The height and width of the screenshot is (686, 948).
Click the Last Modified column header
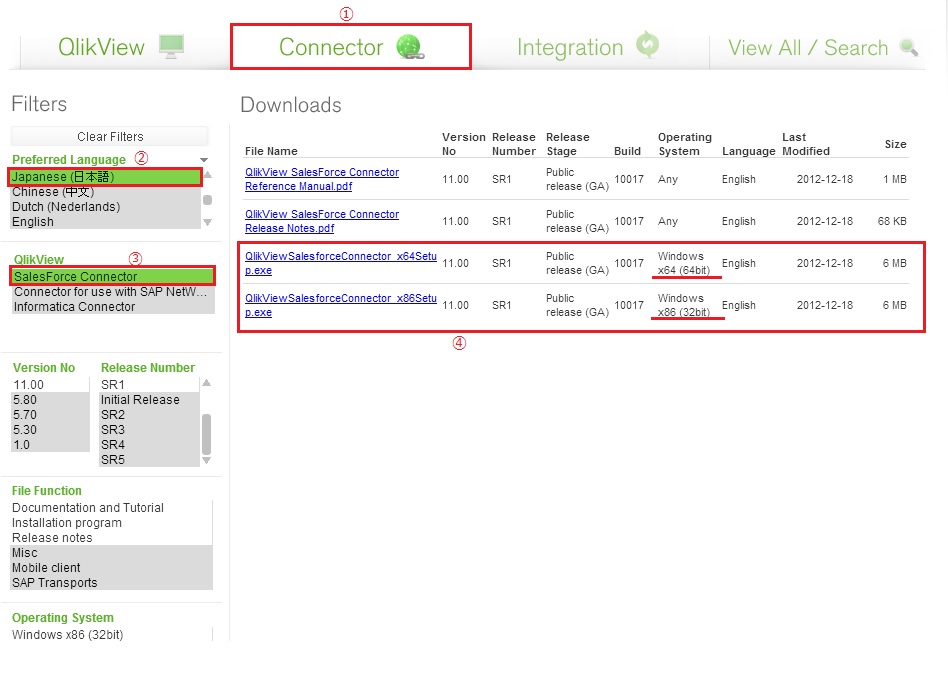[806, 144]
